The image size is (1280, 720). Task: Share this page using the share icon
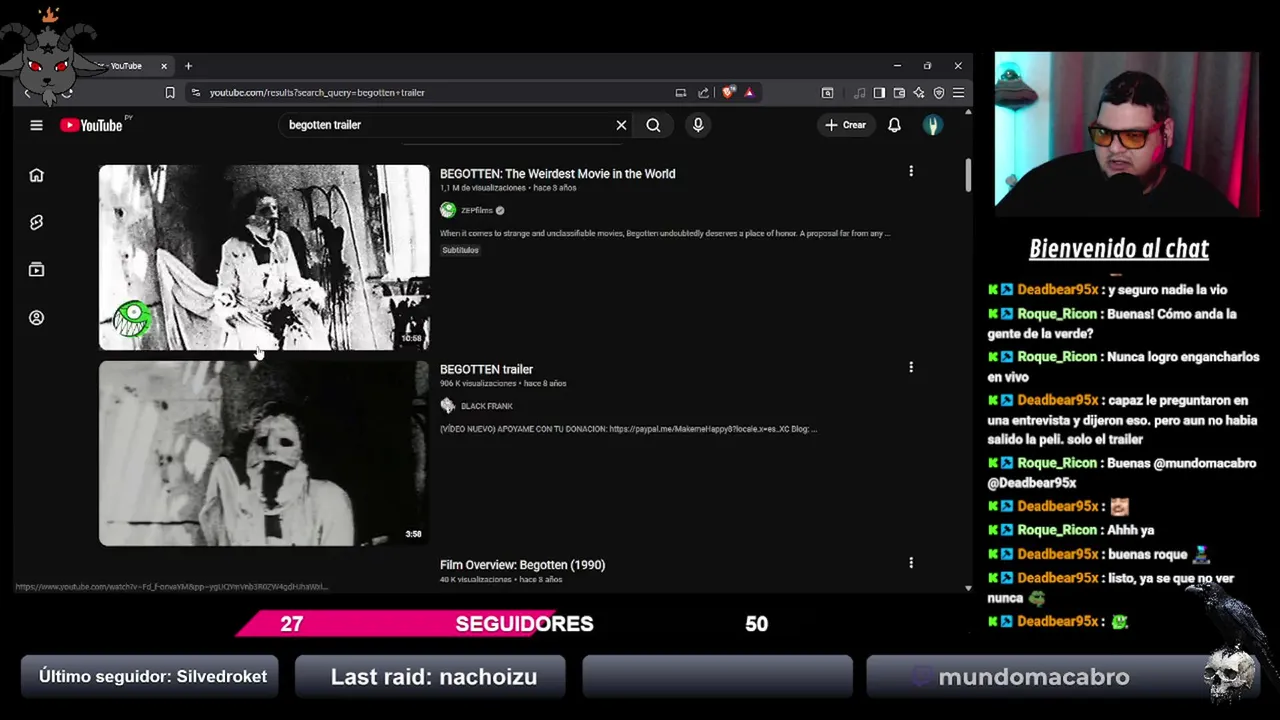point(703,92)
